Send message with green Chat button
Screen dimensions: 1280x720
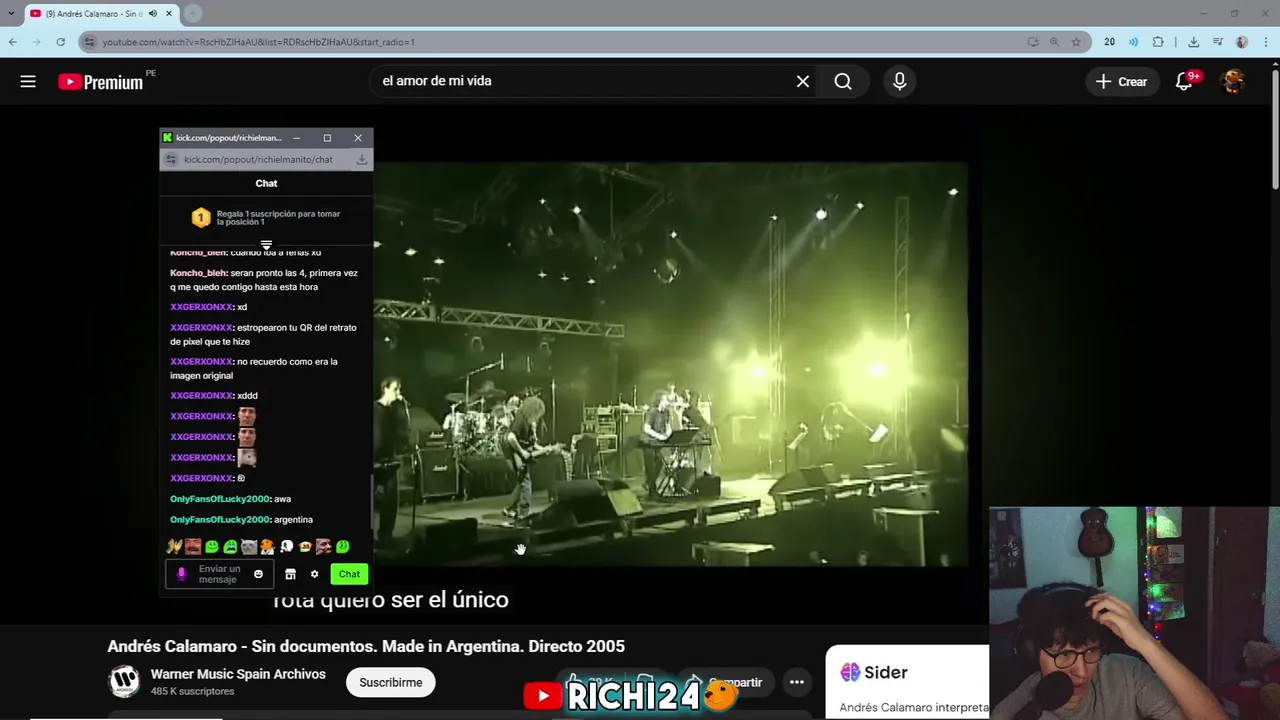349,574
